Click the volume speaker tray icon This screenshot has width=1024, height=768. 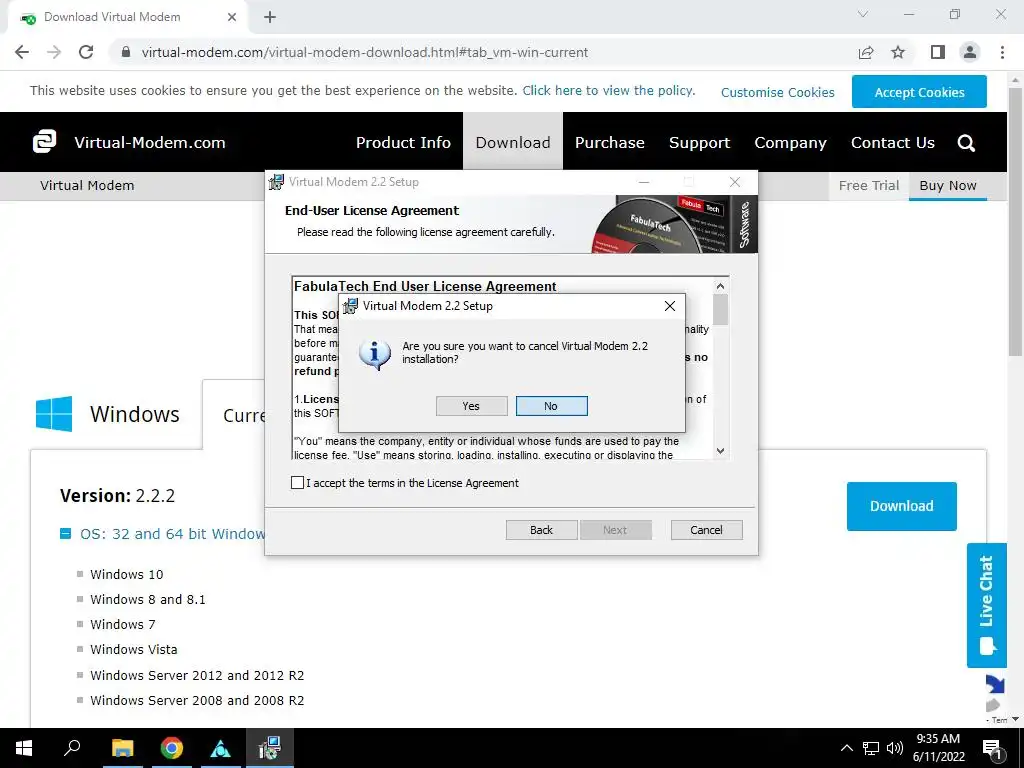(x=895, y=748)
